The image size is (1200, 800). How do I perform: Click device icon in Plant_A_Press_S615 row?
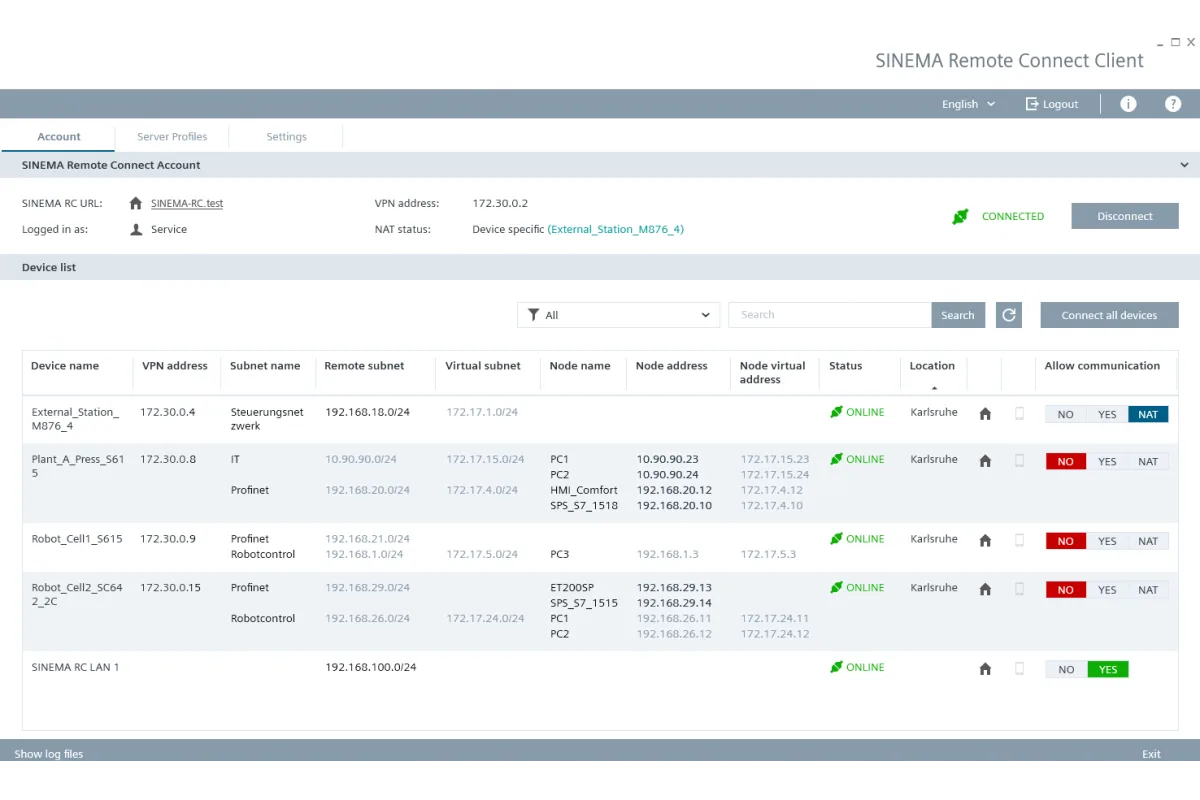1020,461
